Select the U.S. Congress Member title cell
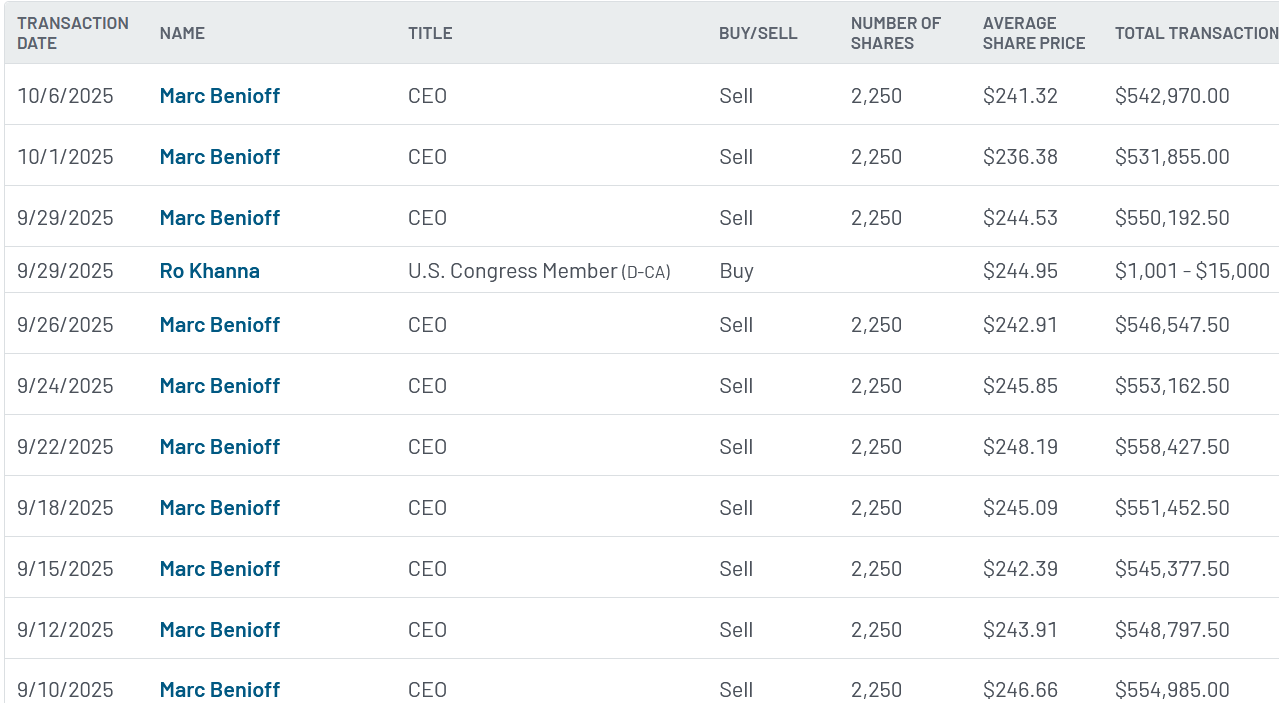 pos(539,271)
